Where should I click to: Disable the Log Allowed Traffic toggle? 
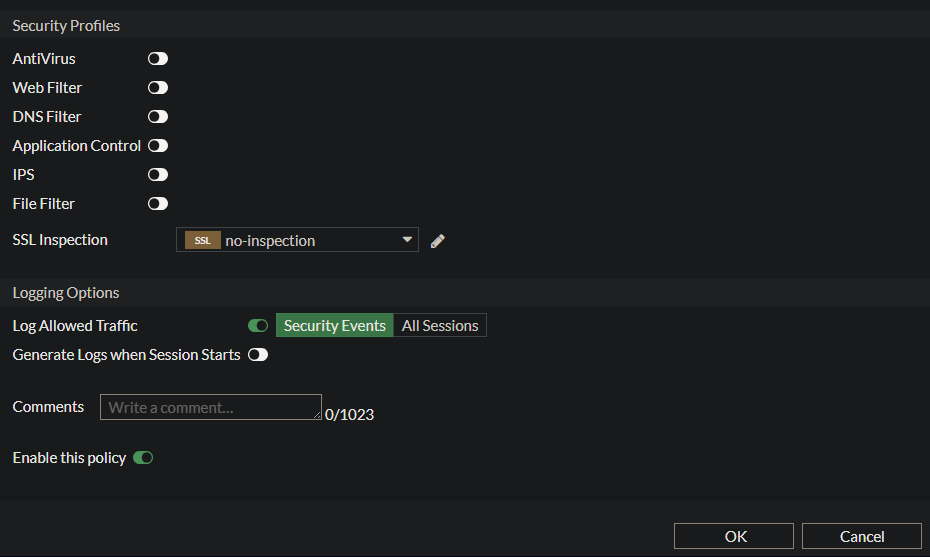[258, 326]
